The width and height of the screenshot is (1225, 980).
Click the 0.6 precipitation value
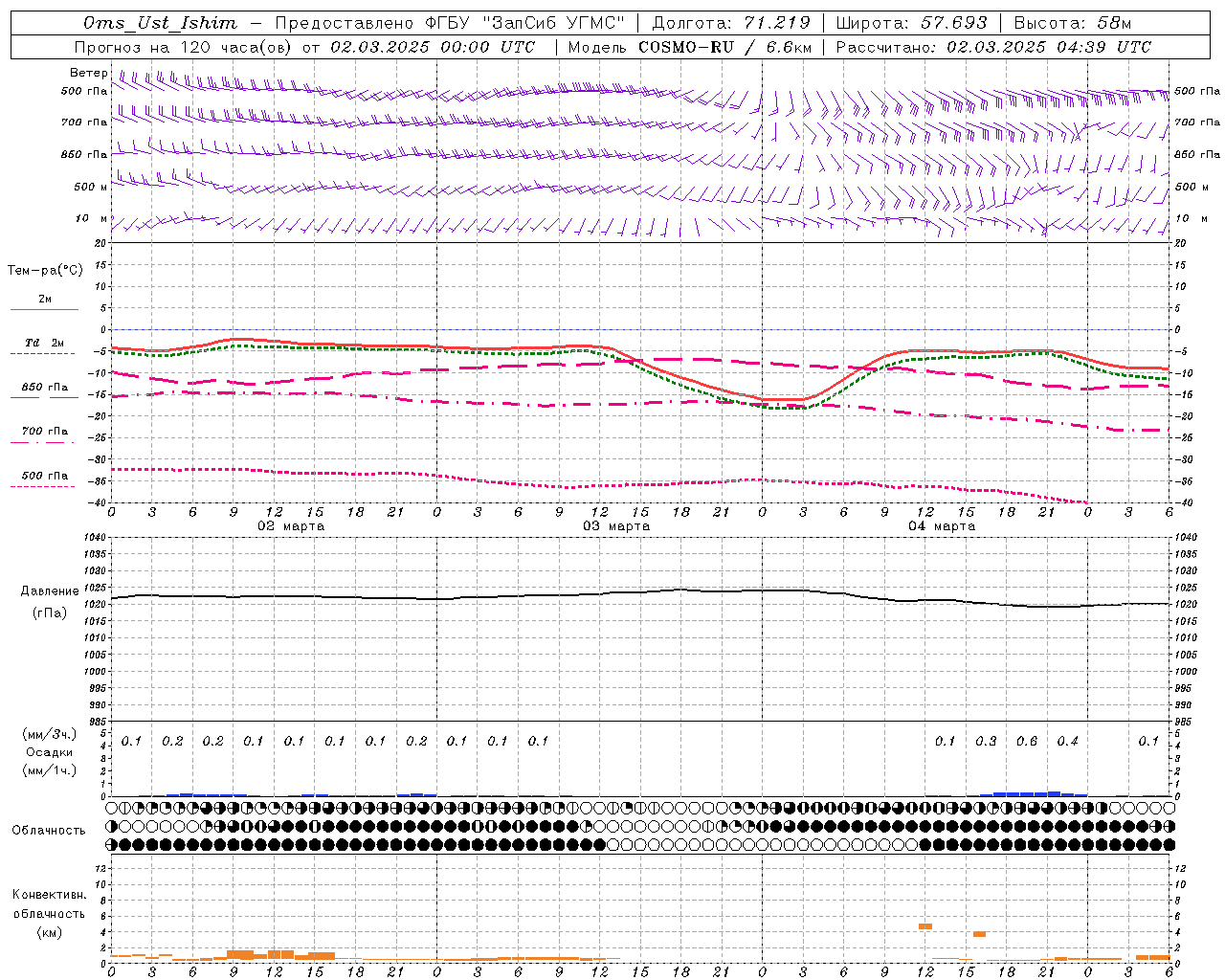pyautogui.click(x=1027, y=742)
